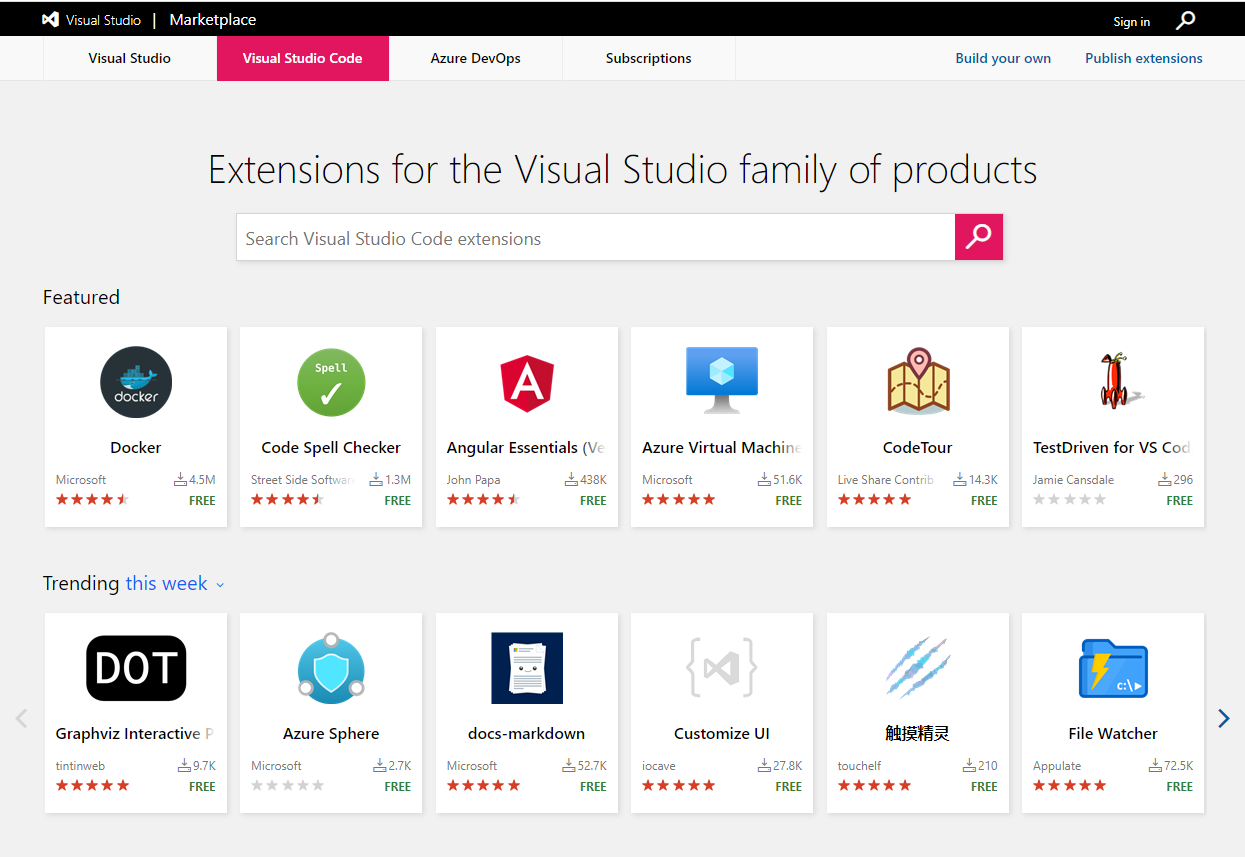
Task: Click the 4.5M download count on Docker
Action: (202, 480)
